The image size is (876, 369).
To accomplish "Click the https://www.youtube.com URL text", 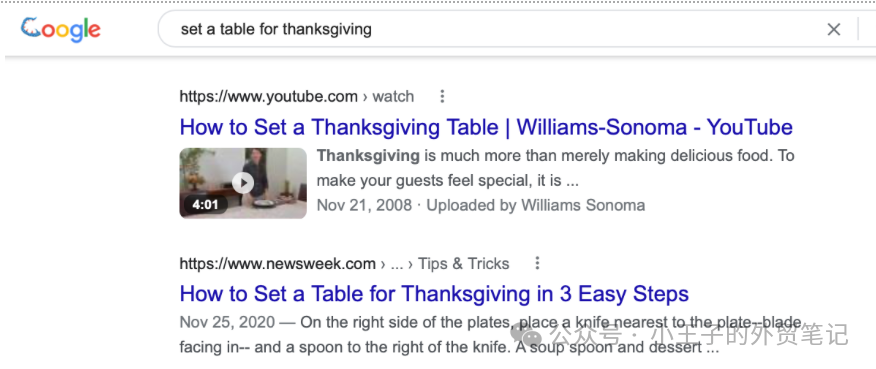I will pyautogui.click(x=269, y=97).
